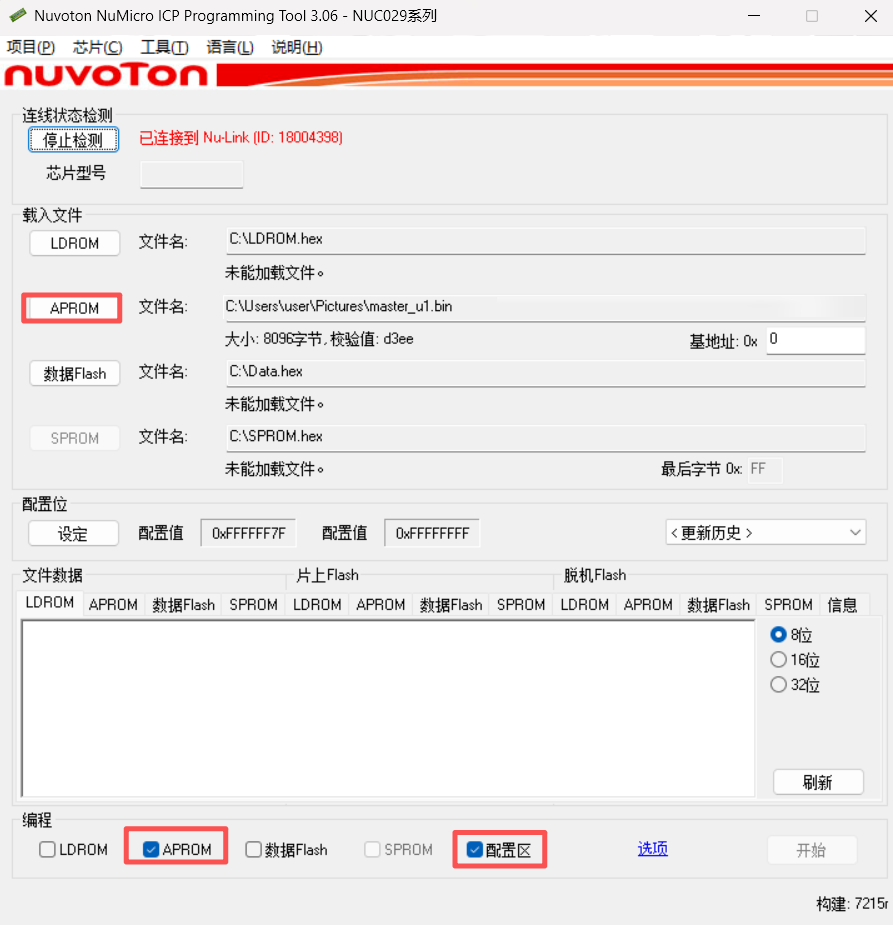Viewport: 893px width, 925px height.
Task: Uncheck the APROM programming checkbox
Action: 152,850
